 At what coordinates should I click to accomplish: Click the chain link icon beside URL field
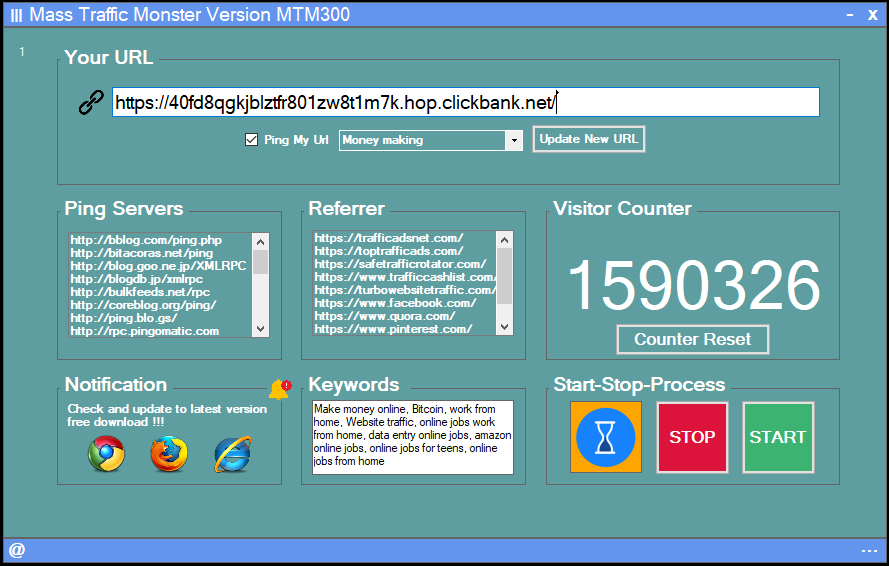(91, 103)
